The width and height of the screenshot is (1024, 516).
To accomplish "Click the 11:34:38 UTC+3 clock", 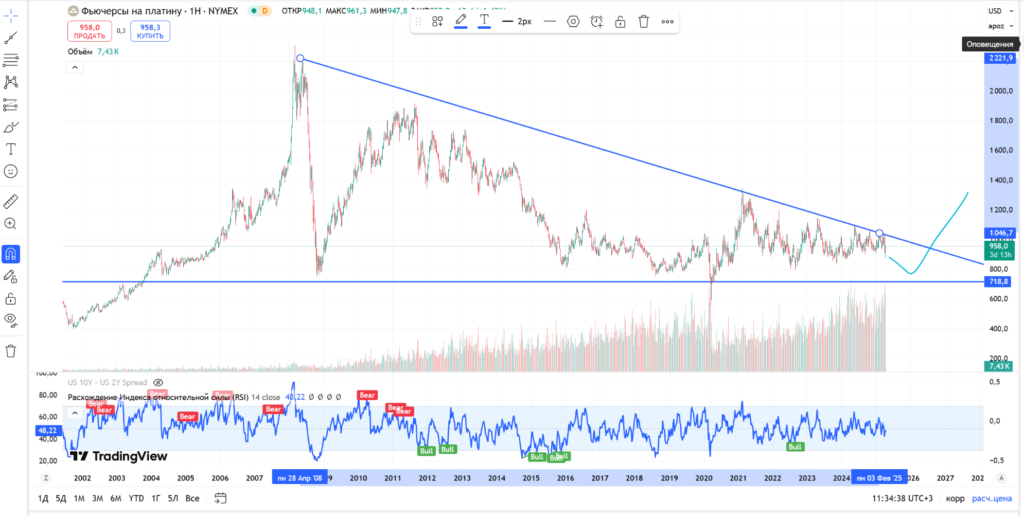I will [x=903, y=498].
